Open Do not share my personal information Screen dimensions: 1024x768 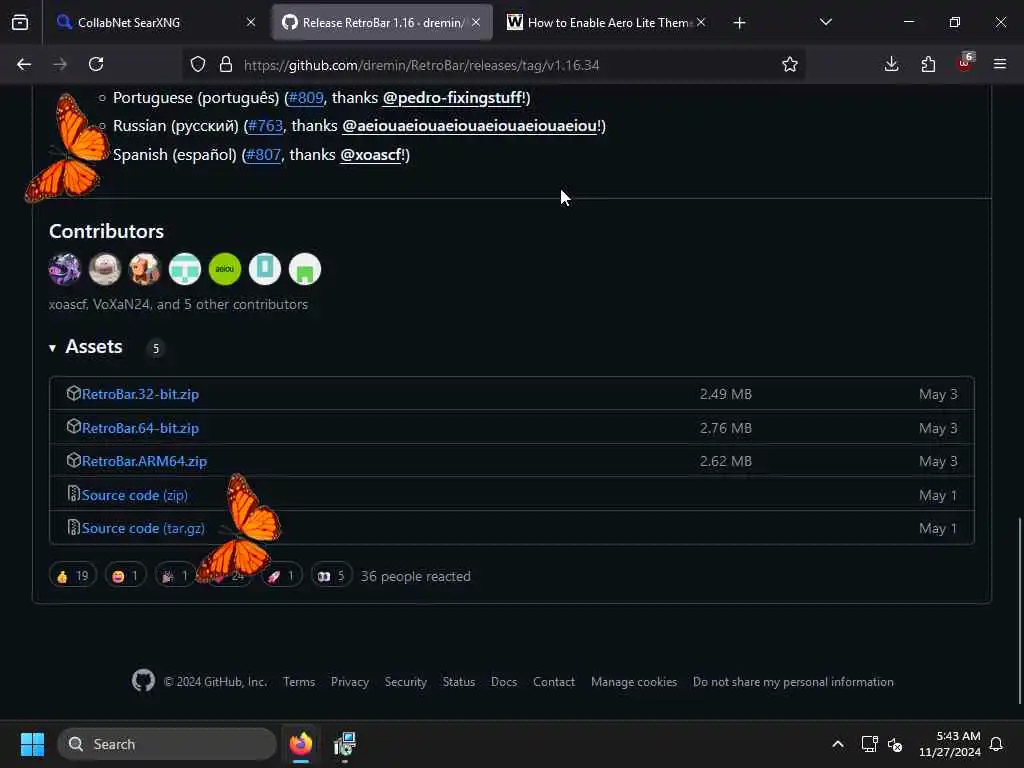click(793, 682)
